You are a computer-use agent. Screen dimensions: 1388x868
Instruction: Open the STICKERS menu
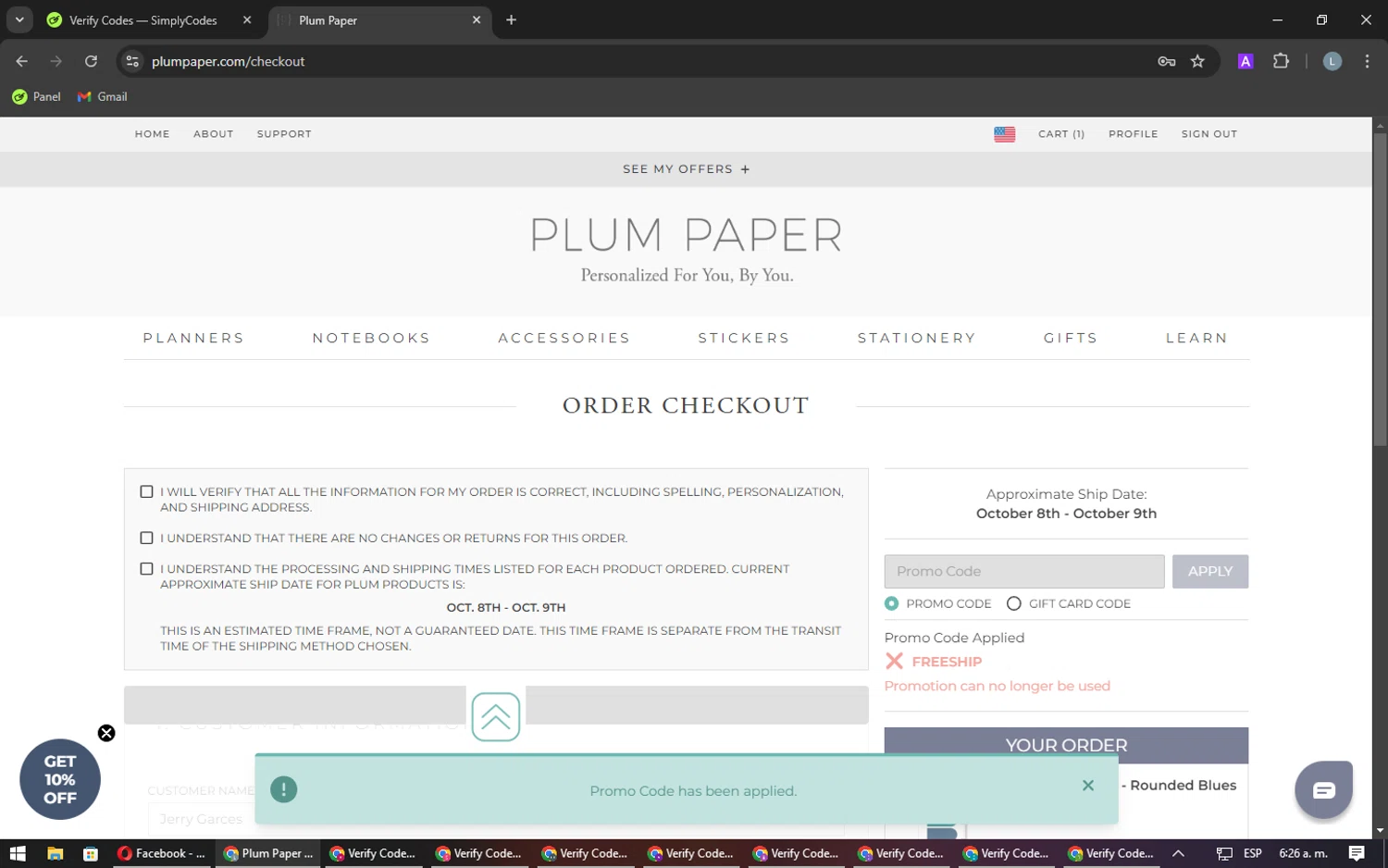pos(744,338)
